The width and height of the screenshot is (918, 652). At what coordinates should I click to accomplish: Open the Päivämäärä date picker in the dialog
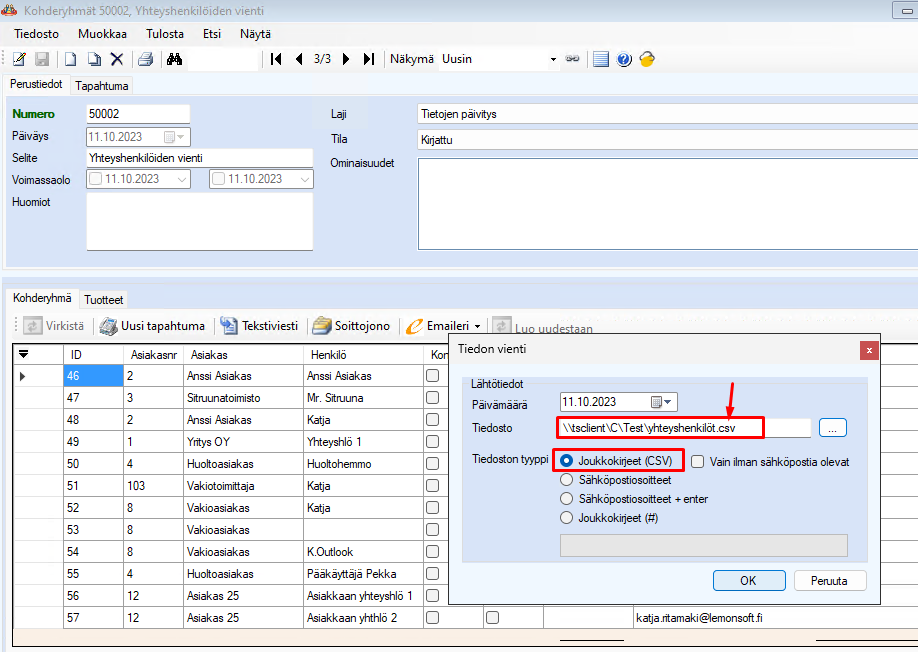663,402
